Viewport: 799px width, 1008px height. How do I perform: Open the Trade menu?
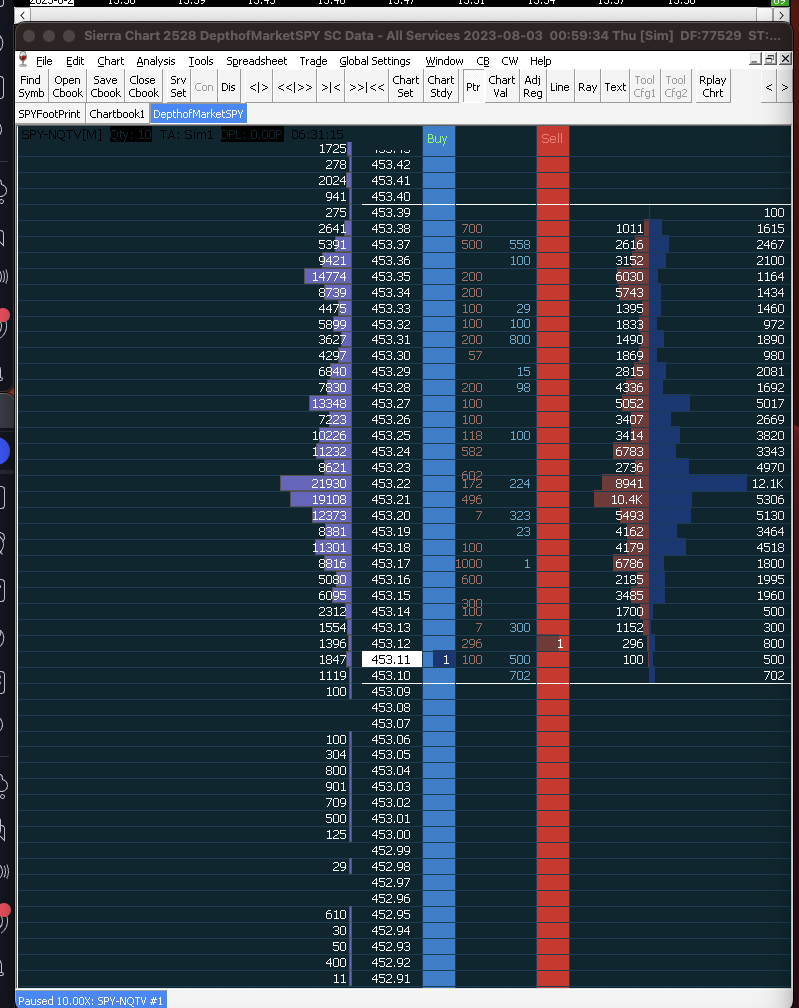coord(313,61)
